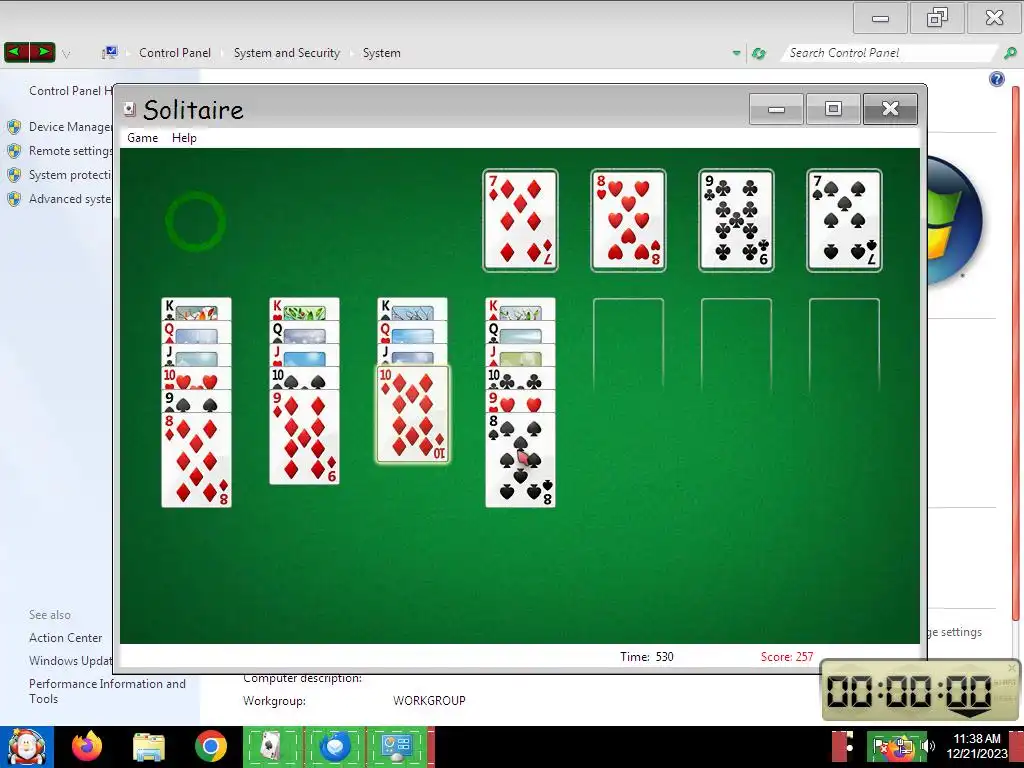1024x768 pixels.
Task: Click the black Jack above the 10 of diamonds
Action: [412, 355]
